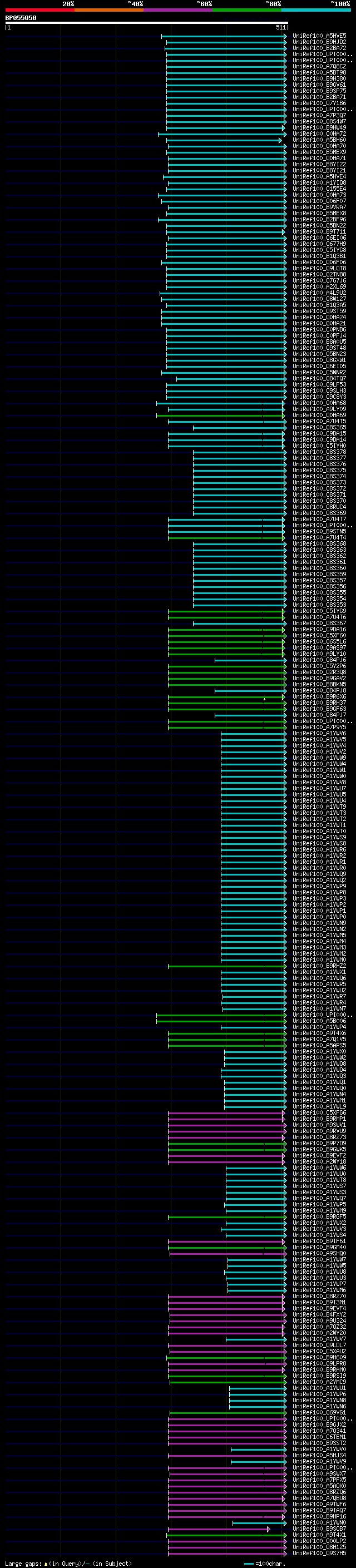Select the label UniRef100_A7U4T4
This screenshot has height=1568, width=356.
(x=319, y=537)
